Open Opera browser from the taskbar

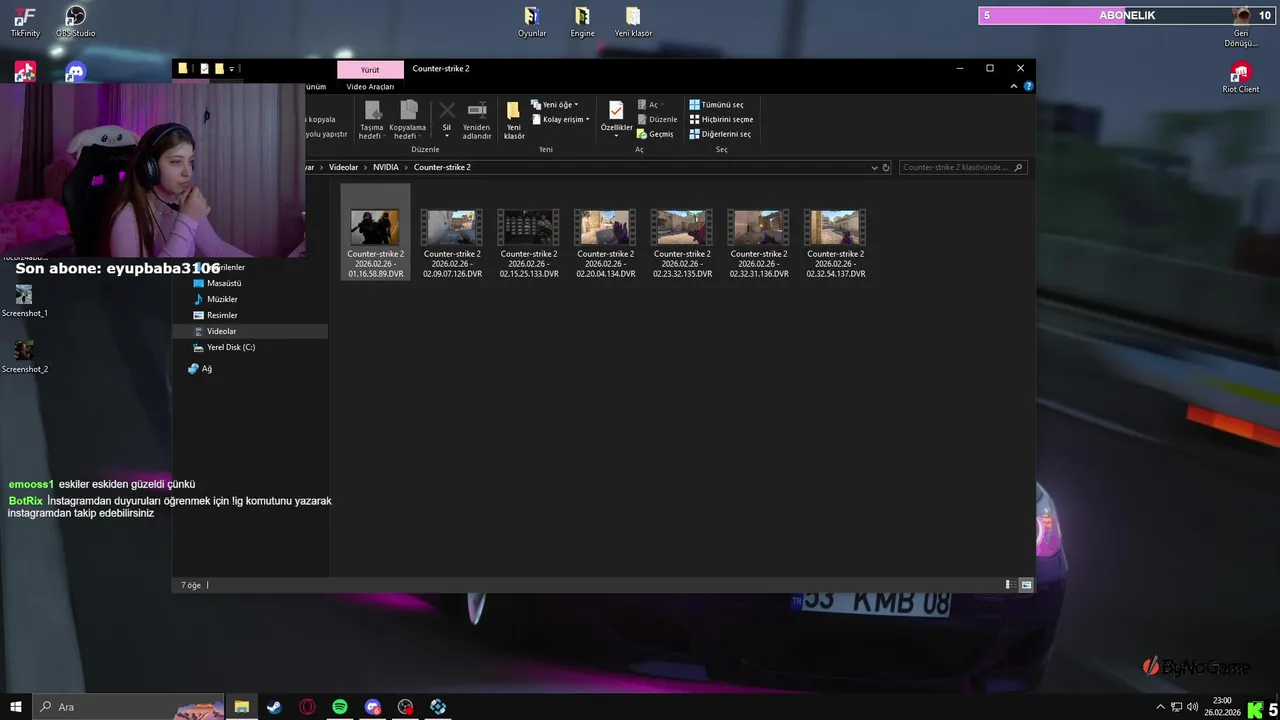pos(307,707)
